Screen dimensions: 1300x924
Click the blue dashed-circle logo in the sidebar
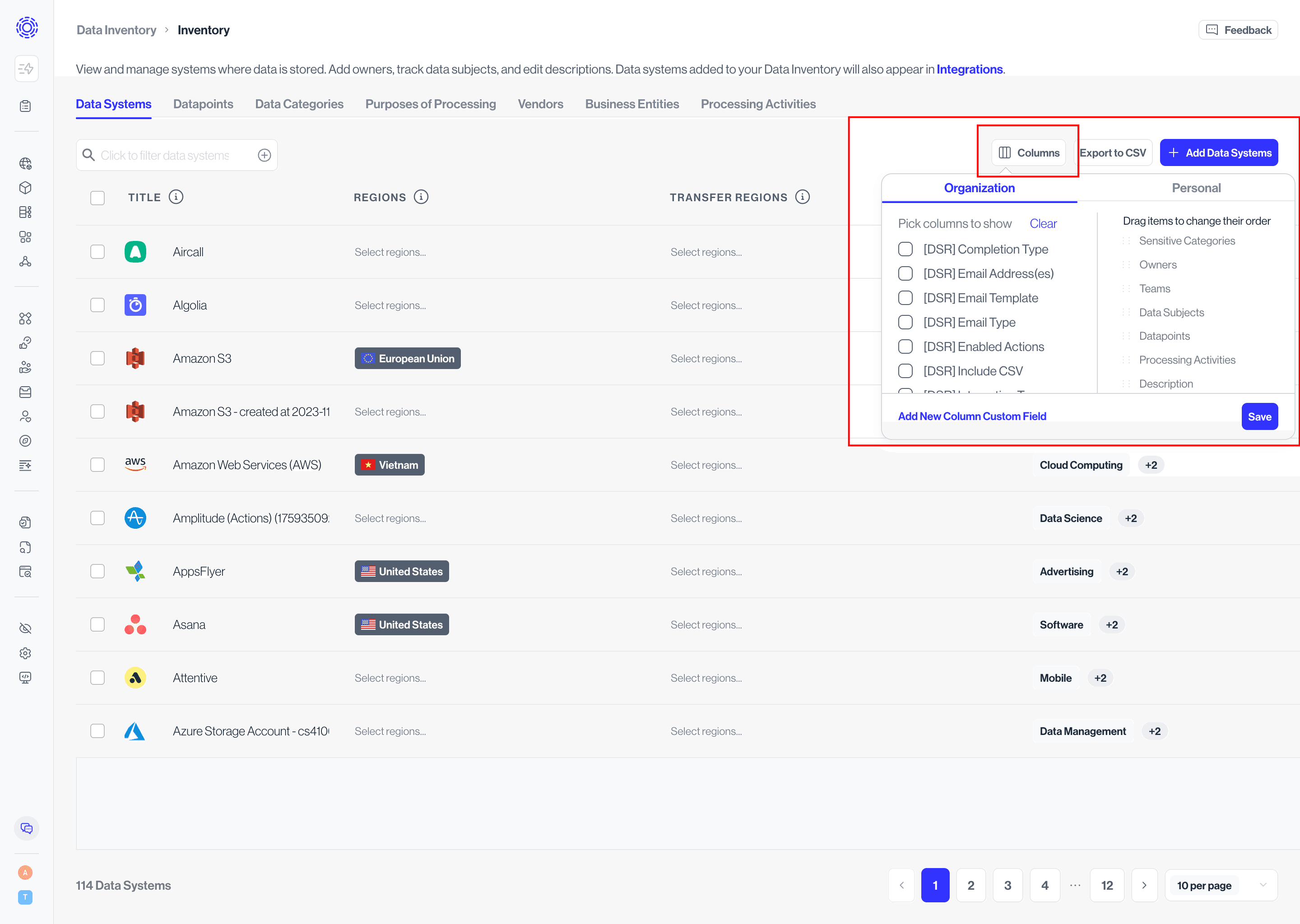point(27,28)
